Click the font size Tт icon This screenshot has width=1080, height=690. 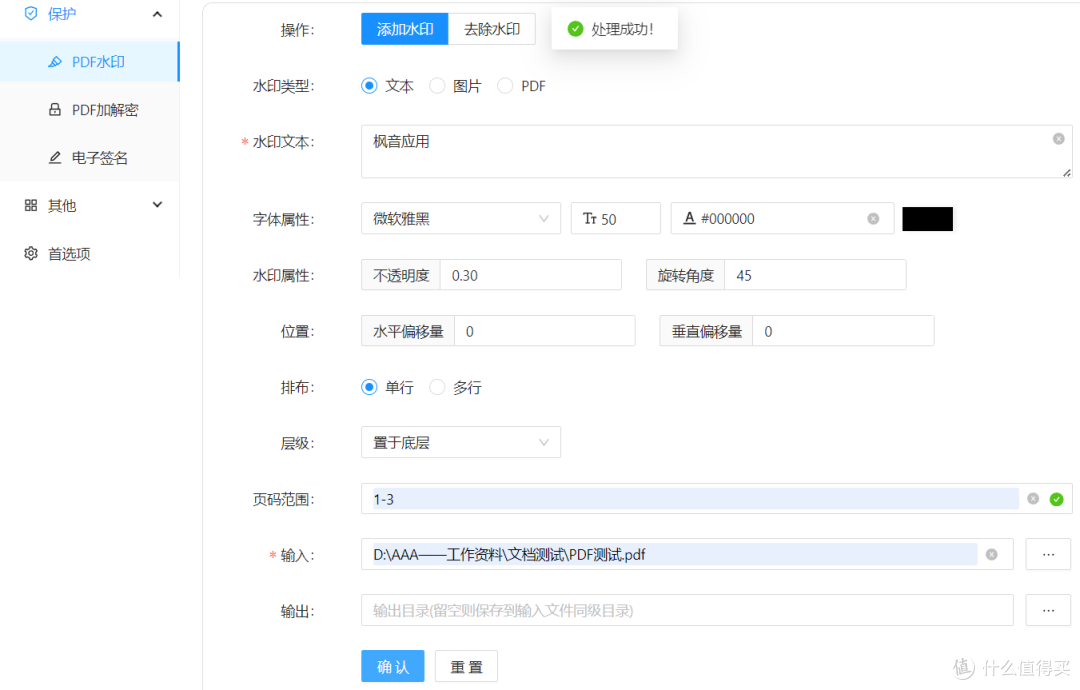pyautogui.click(x=590, y=218)
